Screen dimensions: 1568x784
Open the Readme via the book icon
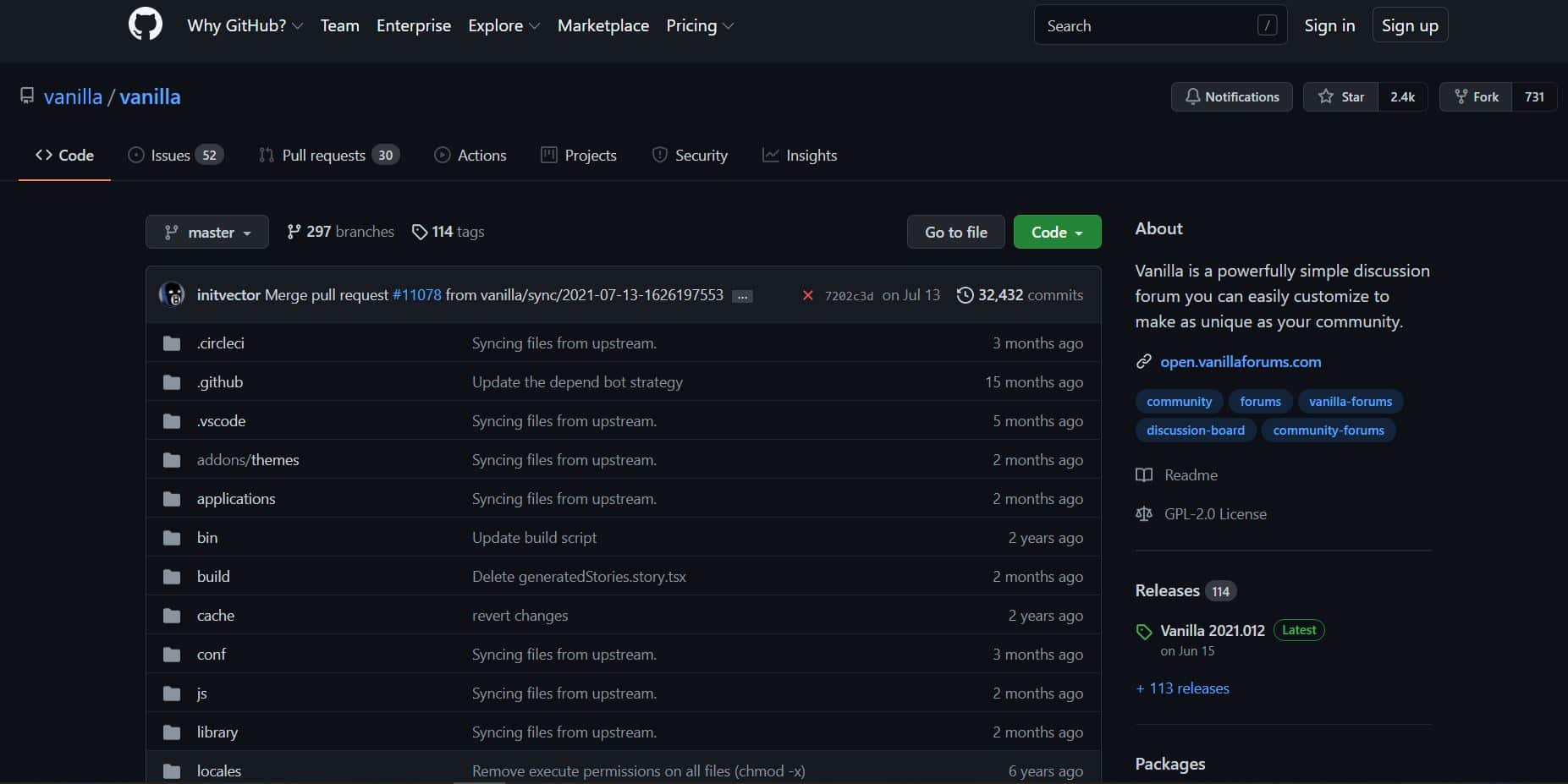click(1144, 474)
